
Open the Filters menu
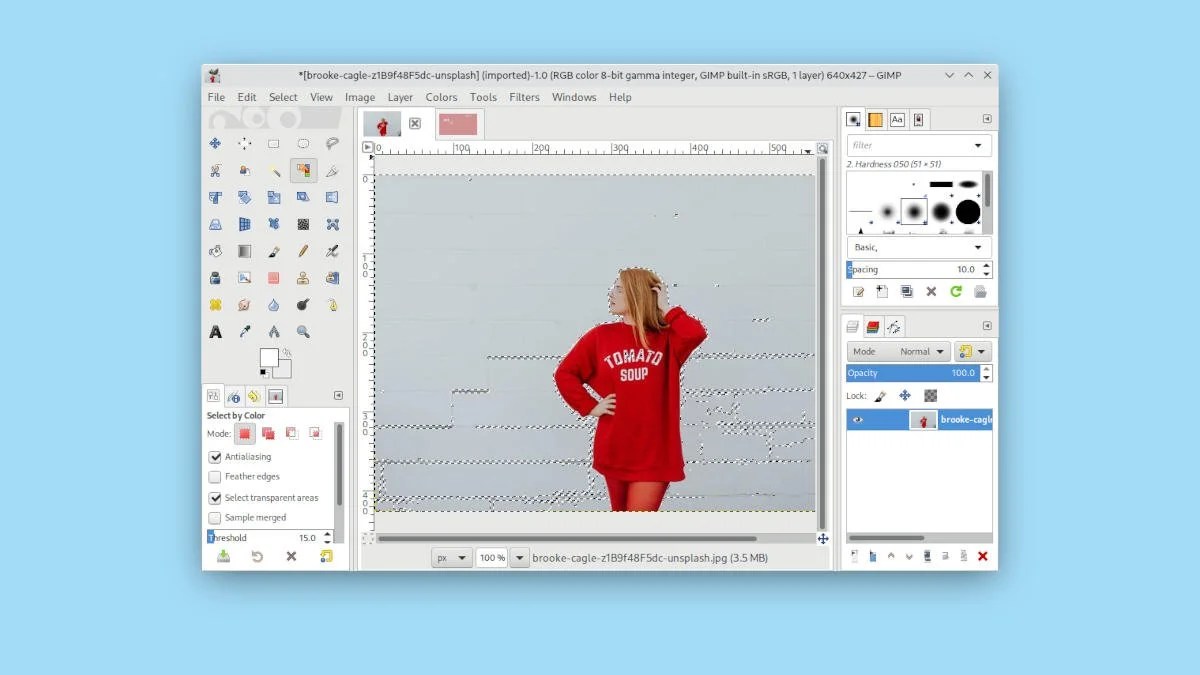[524, 97]
